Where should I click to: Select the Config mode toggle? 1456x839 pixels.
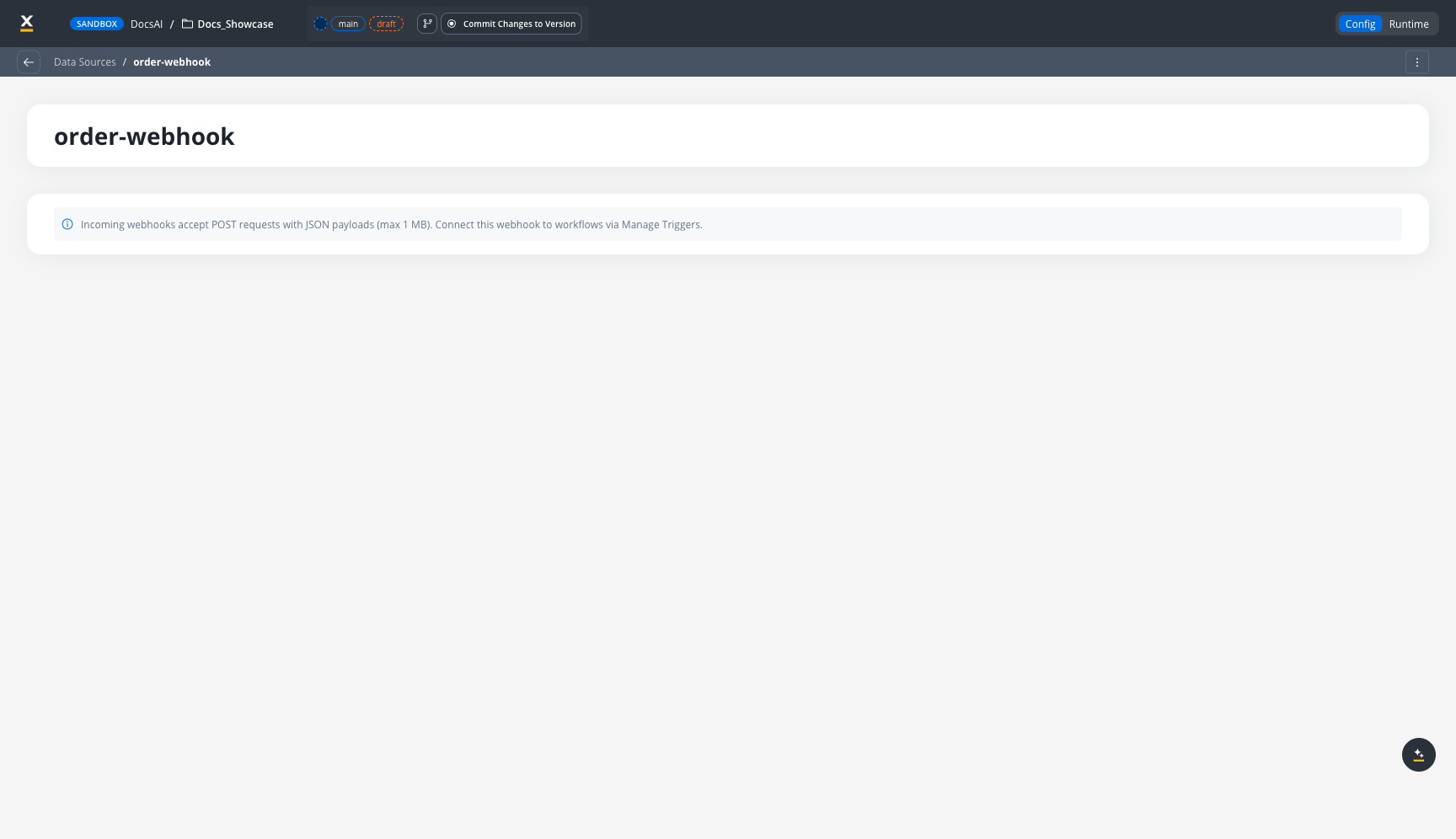click(1360, 24)
